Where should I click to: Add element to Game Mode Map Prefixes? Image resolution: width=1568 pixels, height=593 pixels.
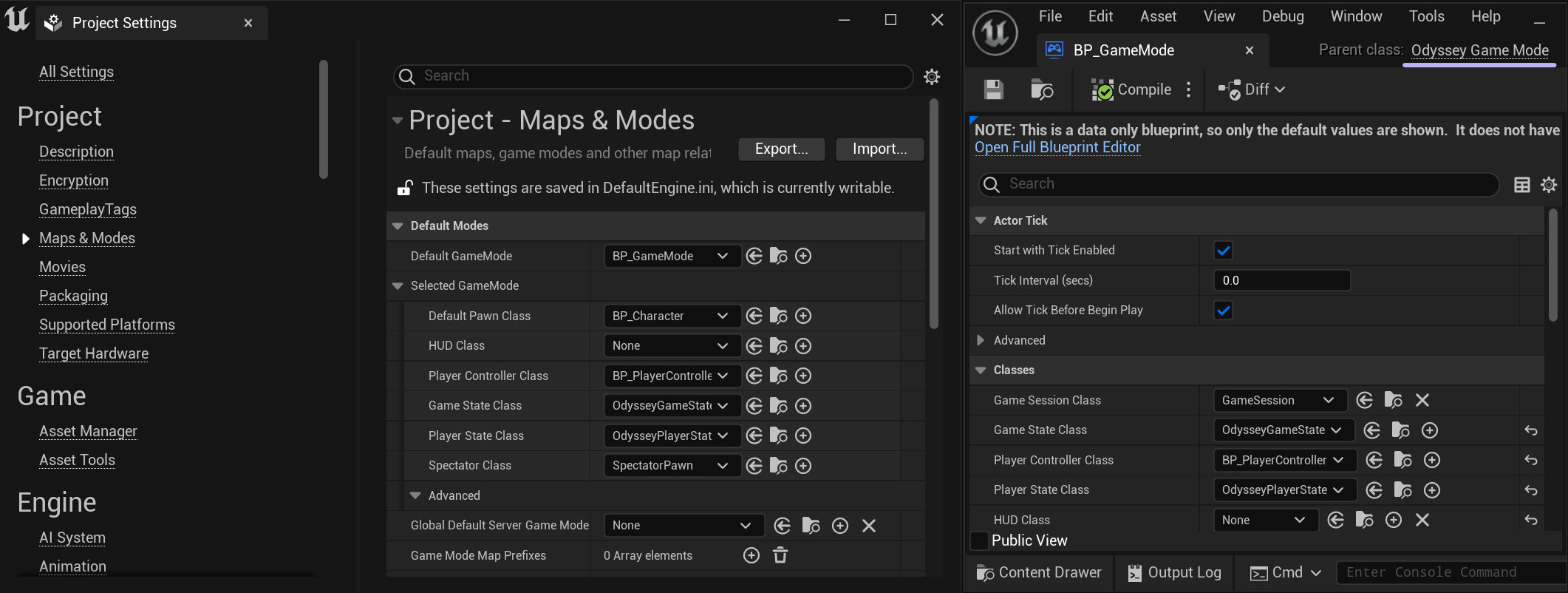pyautogui.click(x=751, y=555)
